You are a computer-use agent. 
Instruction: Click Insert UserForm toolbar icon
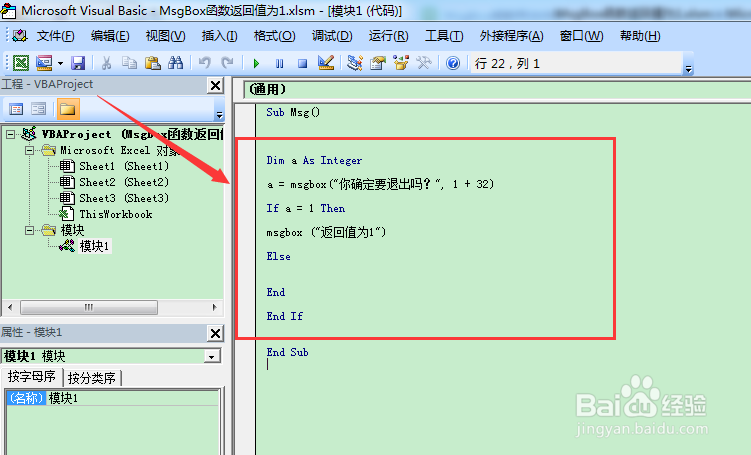44,63
